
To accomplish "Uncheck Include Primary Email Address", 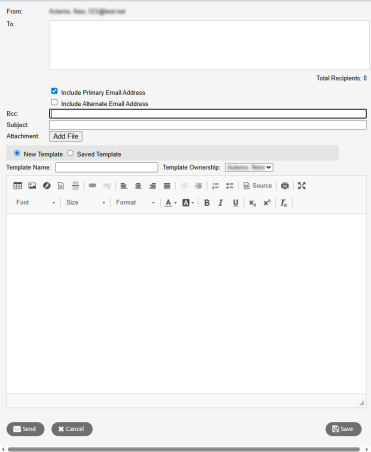I will [54, 91].
